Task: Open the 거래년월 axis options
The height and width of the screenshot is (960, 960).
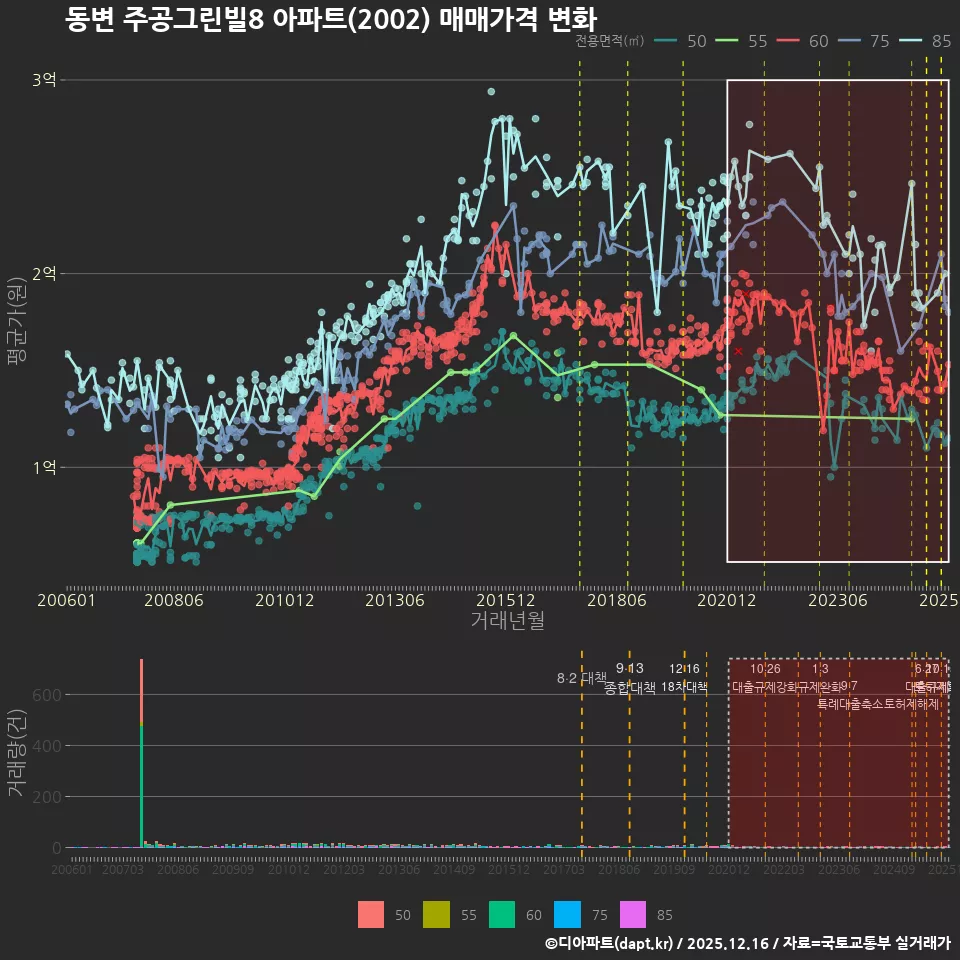Action: pos(508,620)
